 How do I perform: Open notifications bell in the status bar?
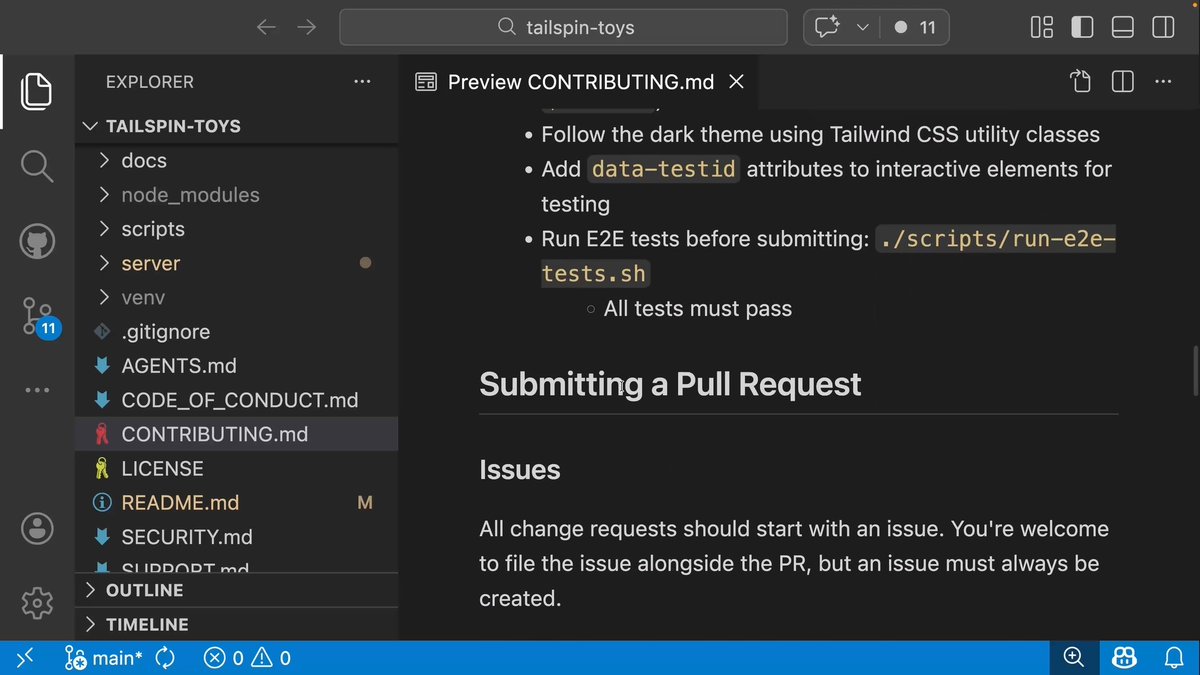tap(1174, 658)
